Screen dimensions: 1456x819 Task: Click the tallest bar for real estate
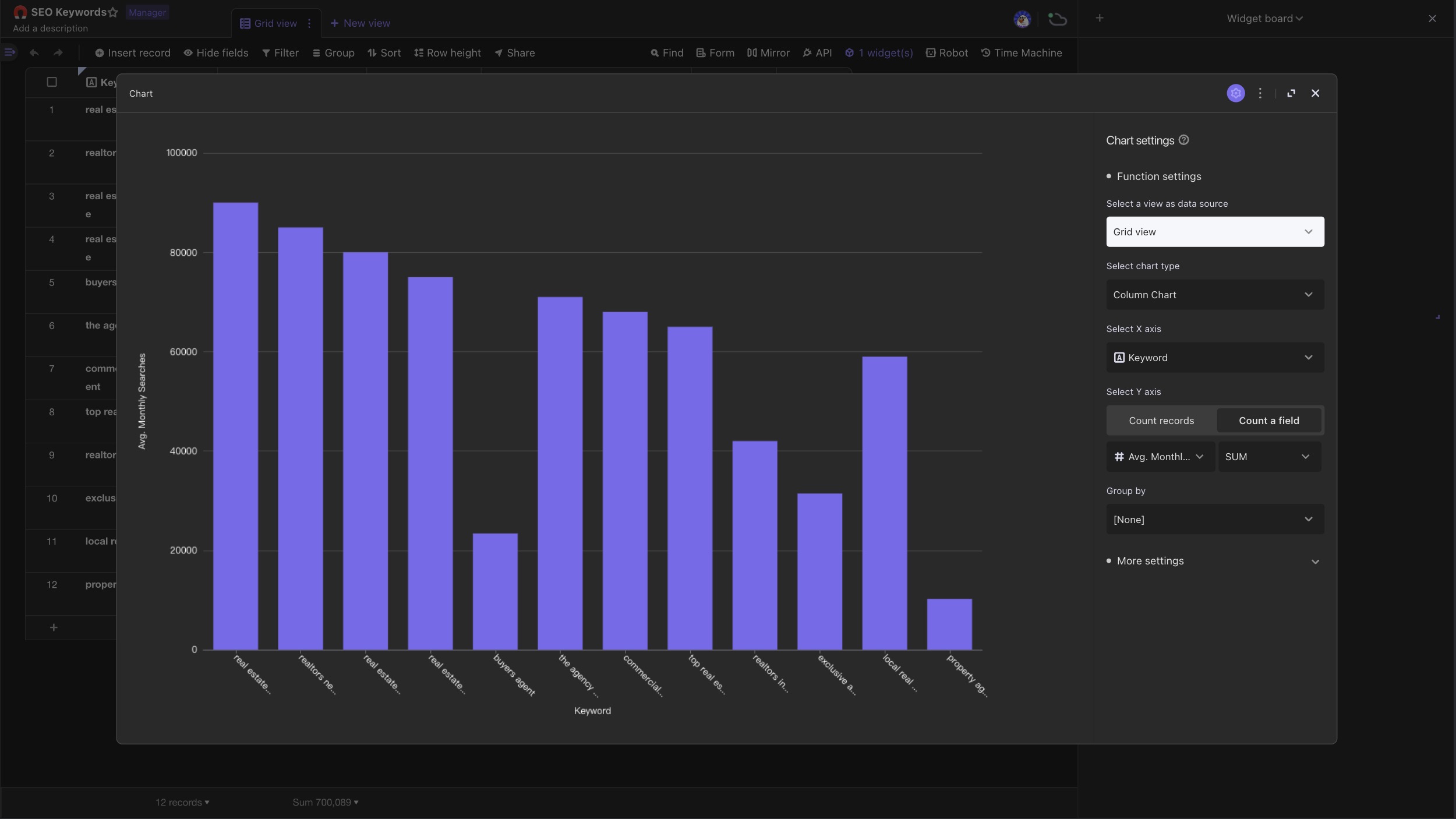click(235, 426)
